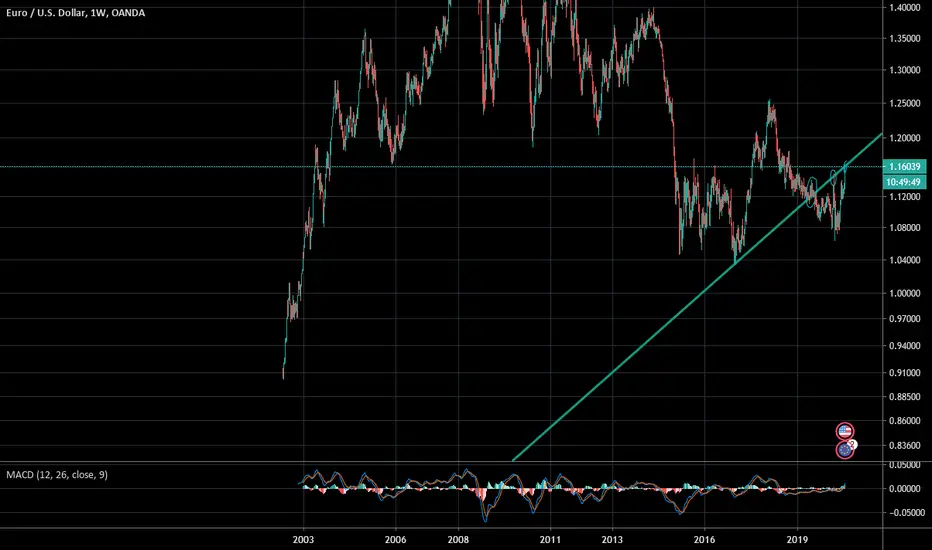Image resolution: width=932 pixels, height=550 pixels.
Task: Click the 1.04000 price scale label
Action: [905, 260]
